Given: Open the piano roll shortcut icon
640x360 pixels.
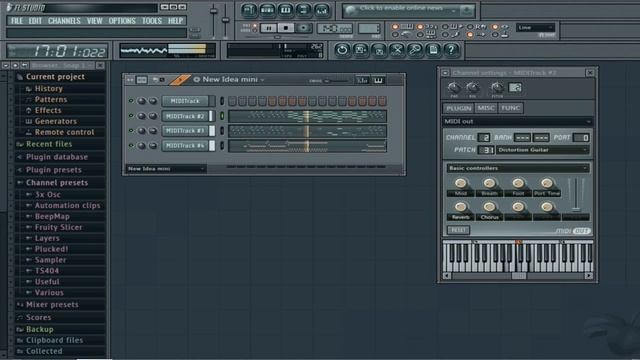Looking at the screenshot, I should click(286, 10).
